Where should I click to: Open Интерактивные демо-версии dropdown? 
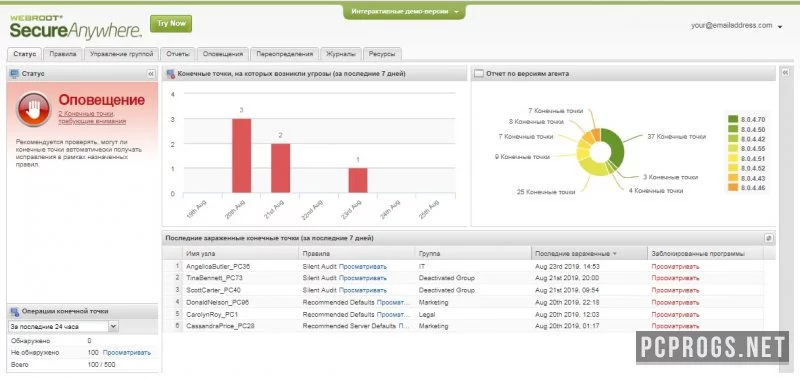pos(404,11)
